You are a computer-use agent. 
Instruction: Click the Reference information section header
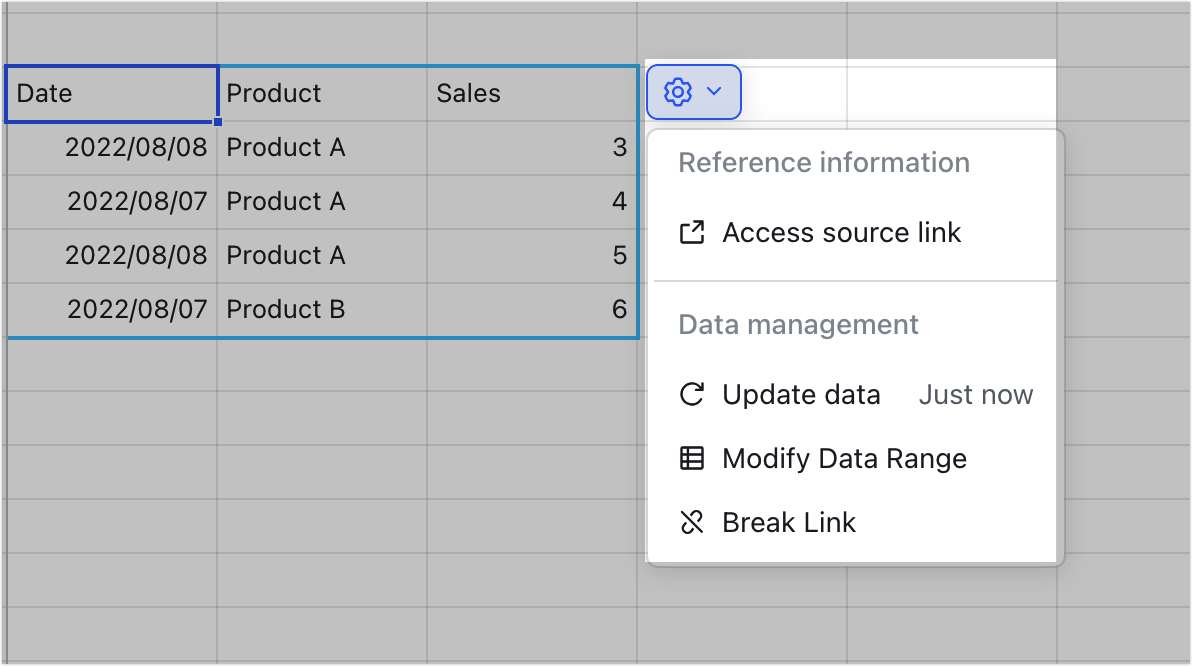click(823, 162)
